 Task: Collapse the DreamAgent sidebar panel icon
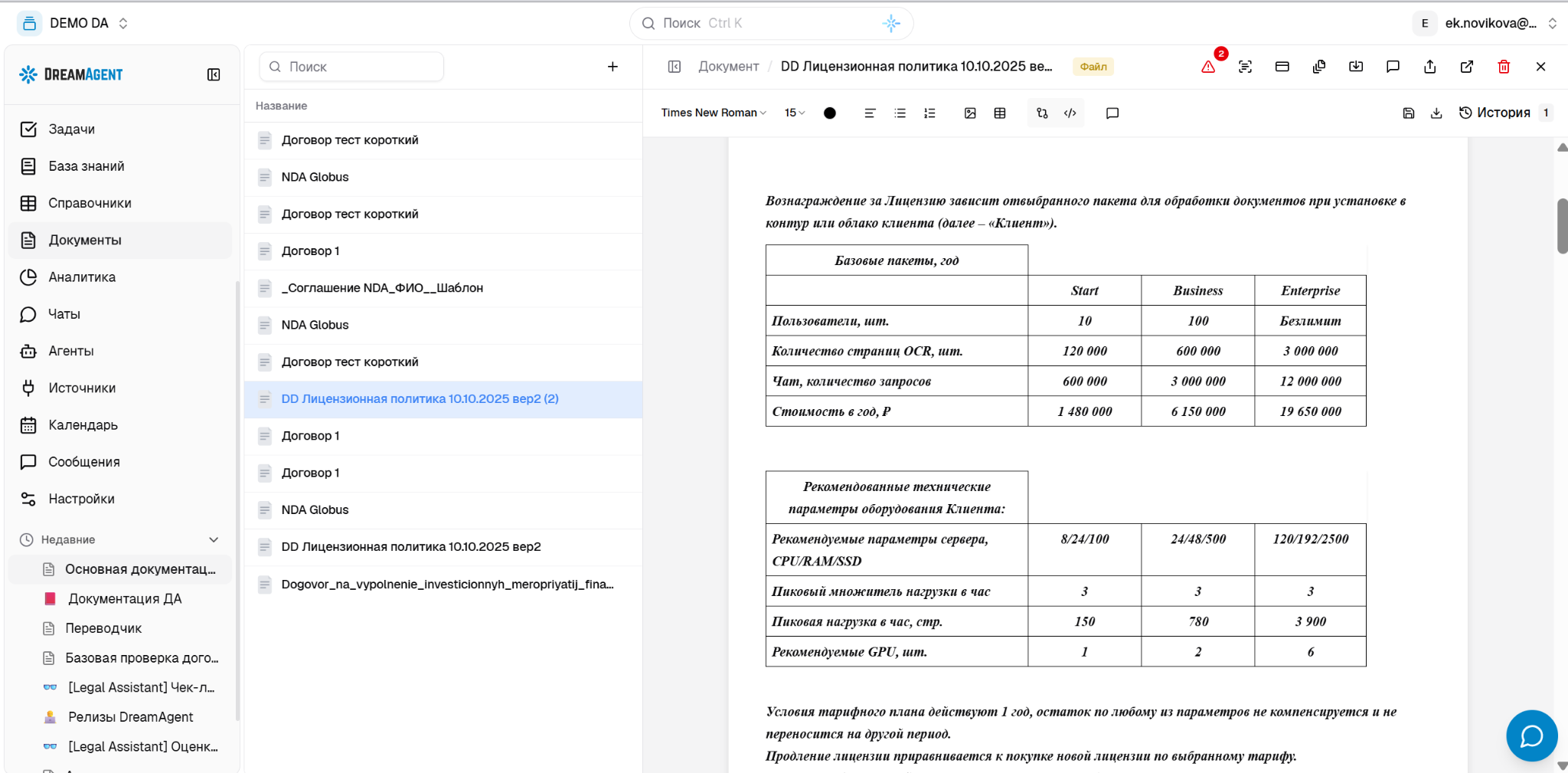pos(214,74)
